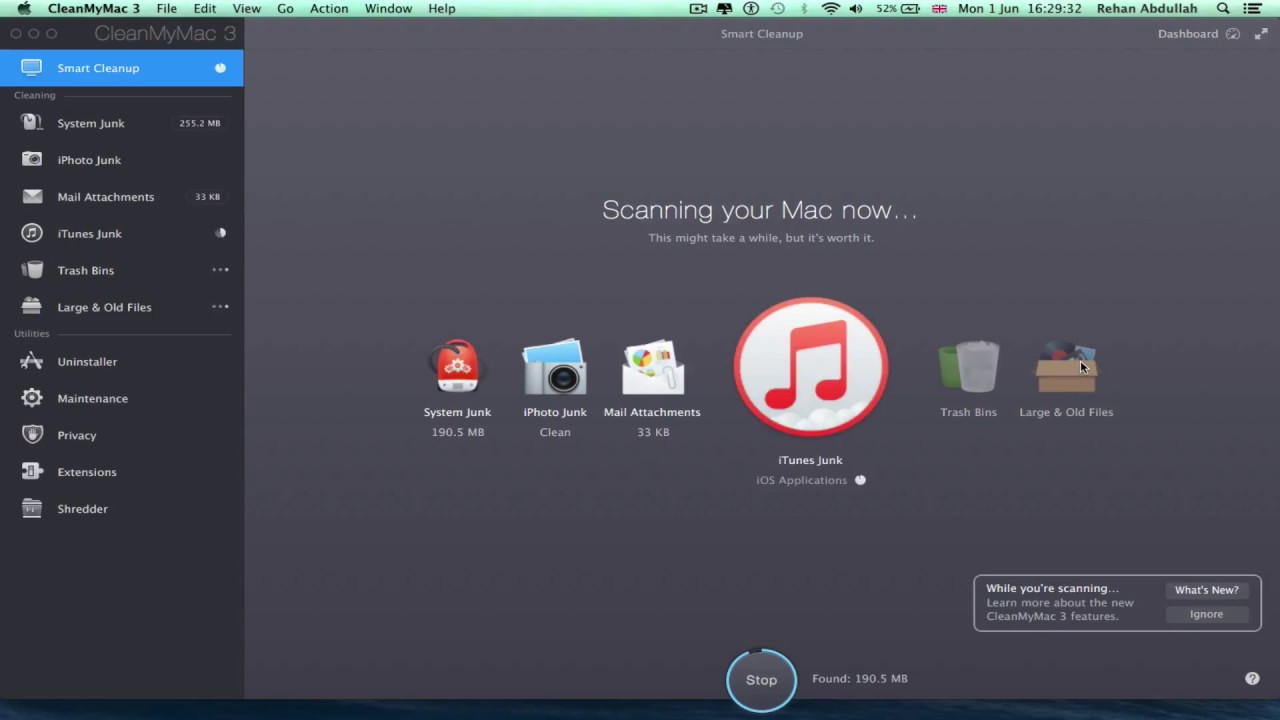Image resolution: width=1280 pixels, height=720 pixels.
Task: Click the Scanning your Mac now heading
Action: [x=759, y=210]
